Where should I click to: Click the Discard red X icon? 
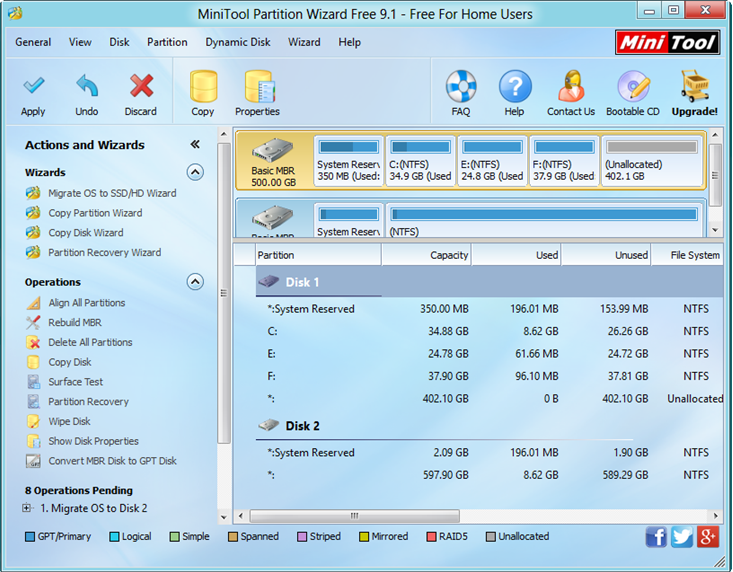point(141,86)
